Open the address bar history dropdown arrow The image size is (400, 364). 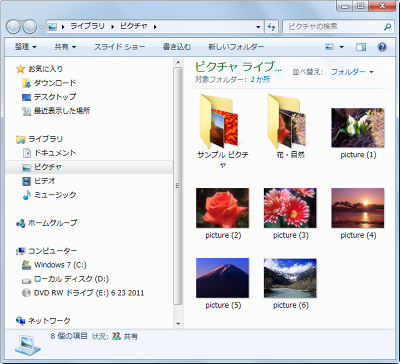click(x=258, y=27)
